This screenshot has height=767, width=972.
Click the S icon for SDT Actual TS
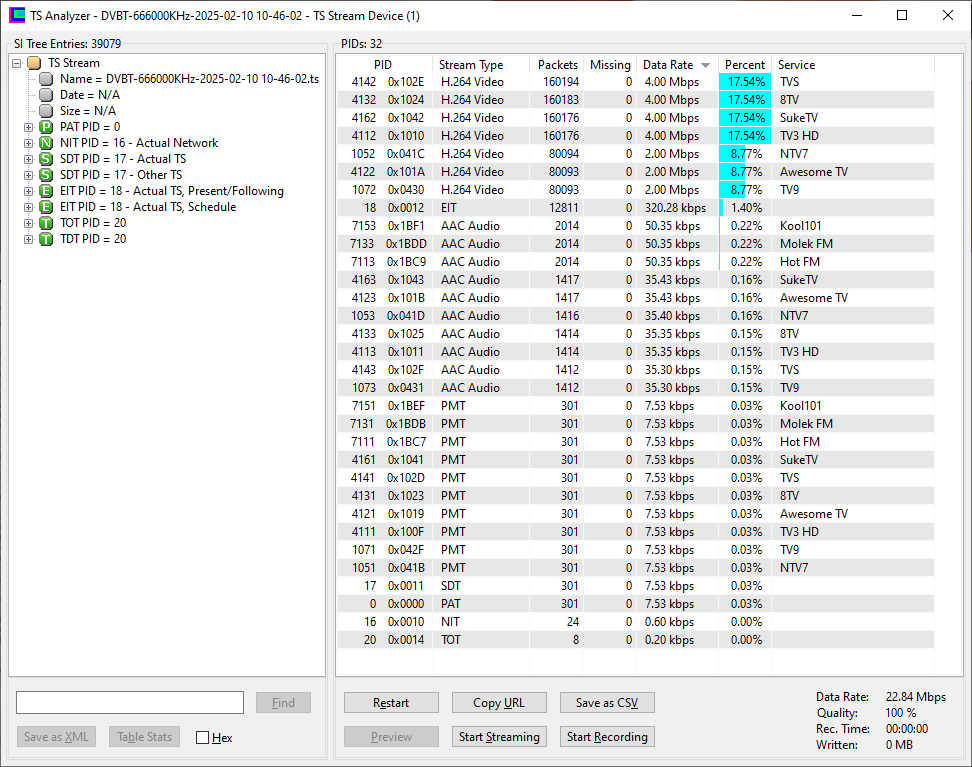(x=46, y=159)
